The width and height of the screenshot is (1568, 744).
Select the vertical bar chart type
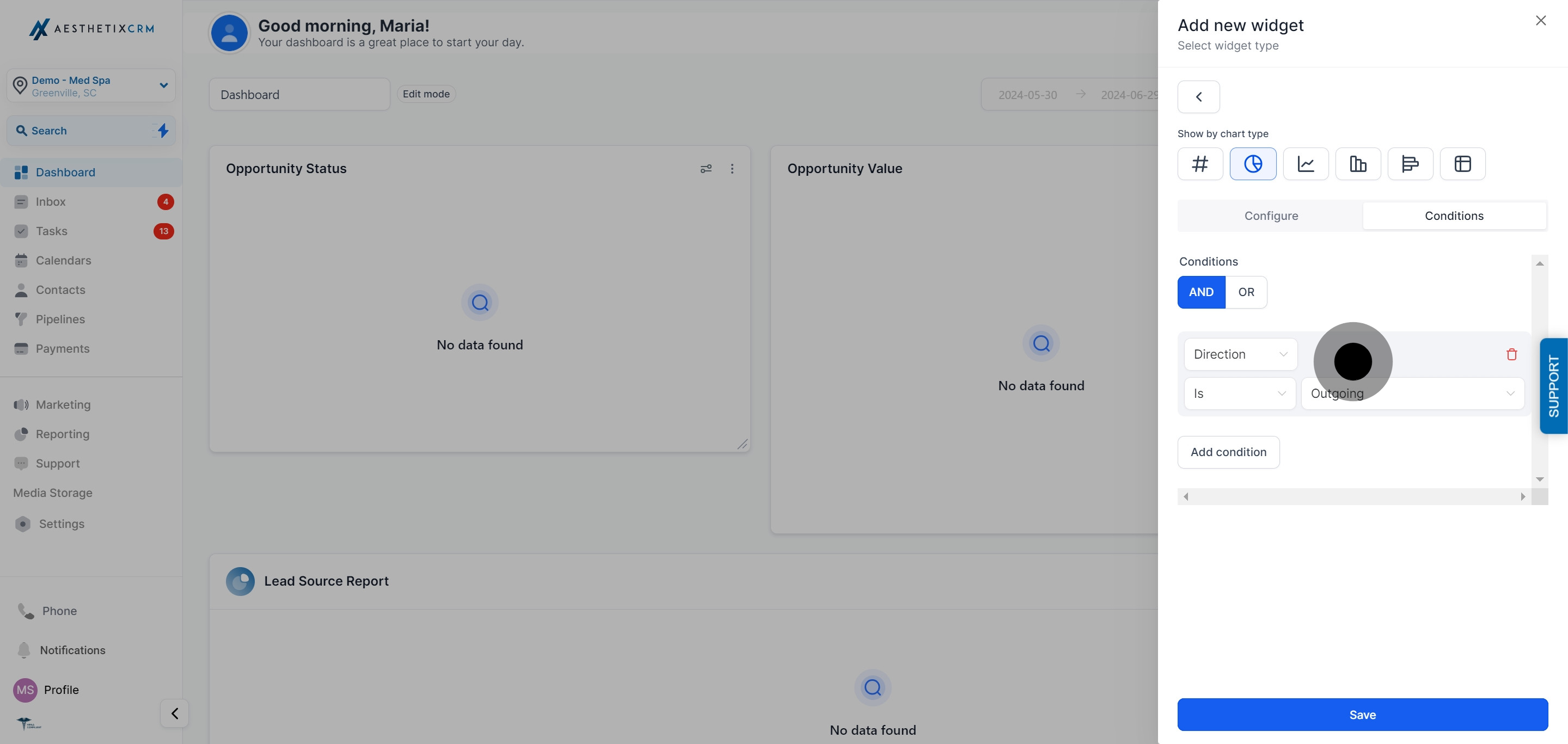click(x=1358, y=164)
